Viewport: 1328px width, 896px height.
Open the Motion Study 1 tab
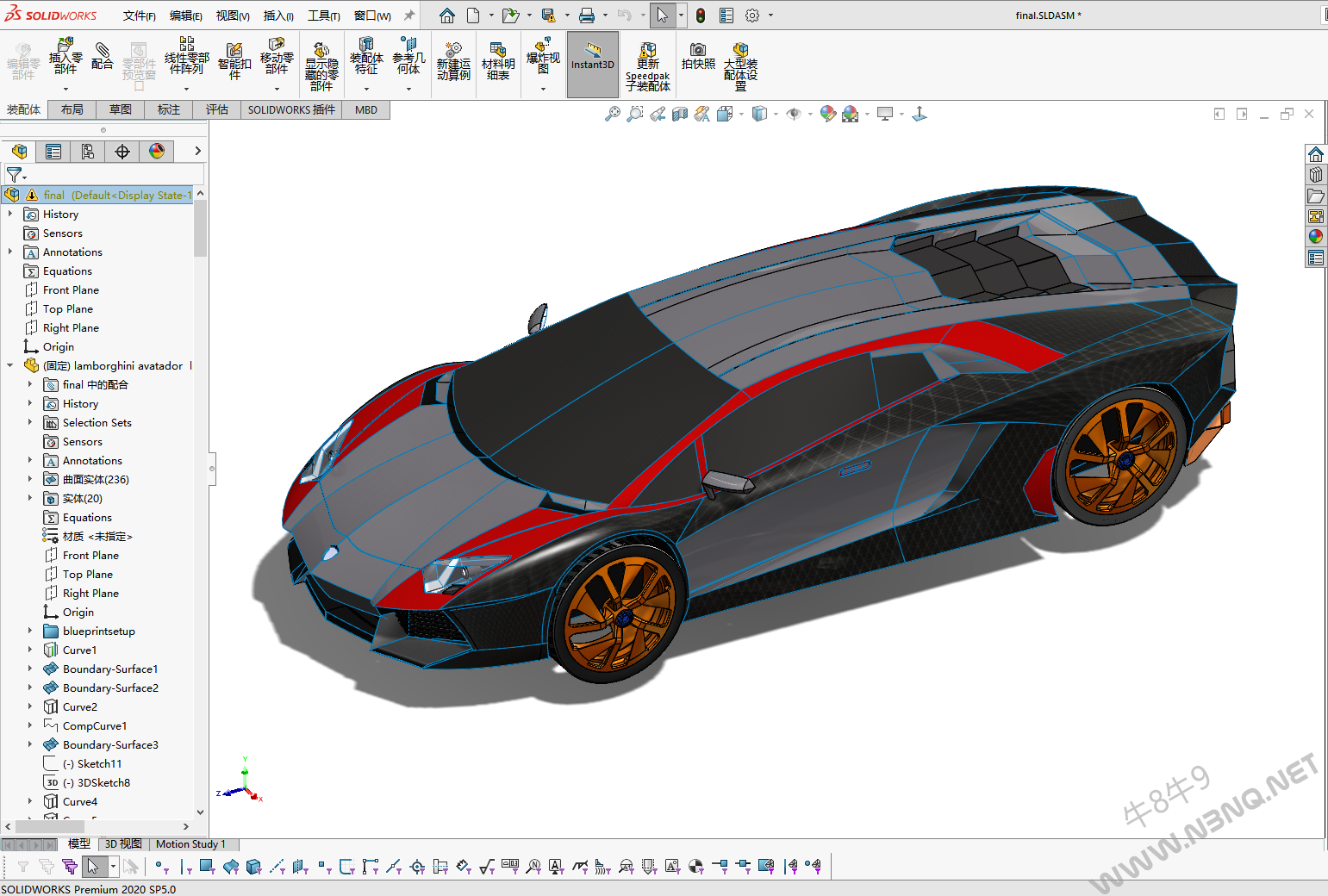(190, 844)
